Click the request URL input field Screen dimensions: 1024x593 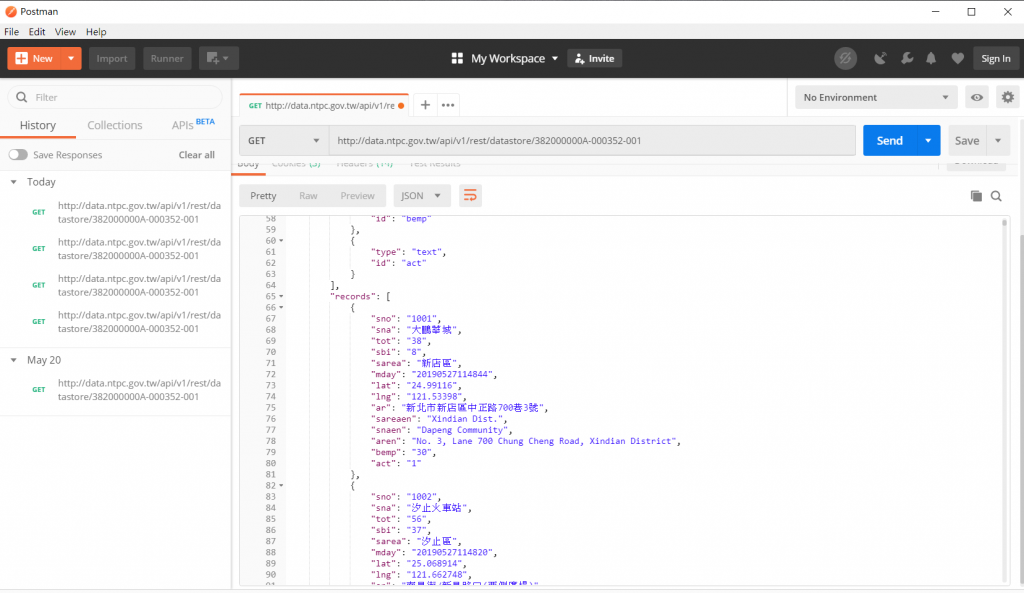[592, 140]
